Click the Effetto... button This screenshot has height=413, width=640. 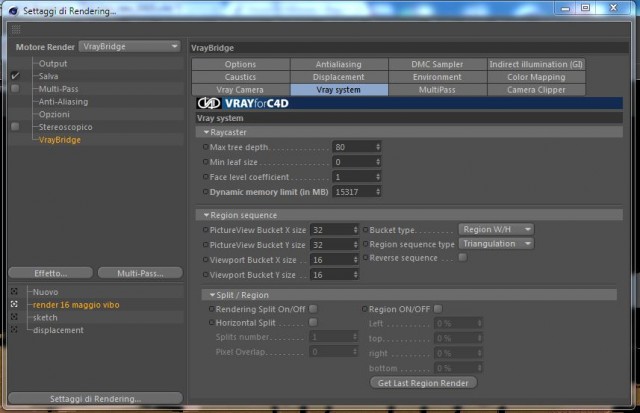click(51, 273)
